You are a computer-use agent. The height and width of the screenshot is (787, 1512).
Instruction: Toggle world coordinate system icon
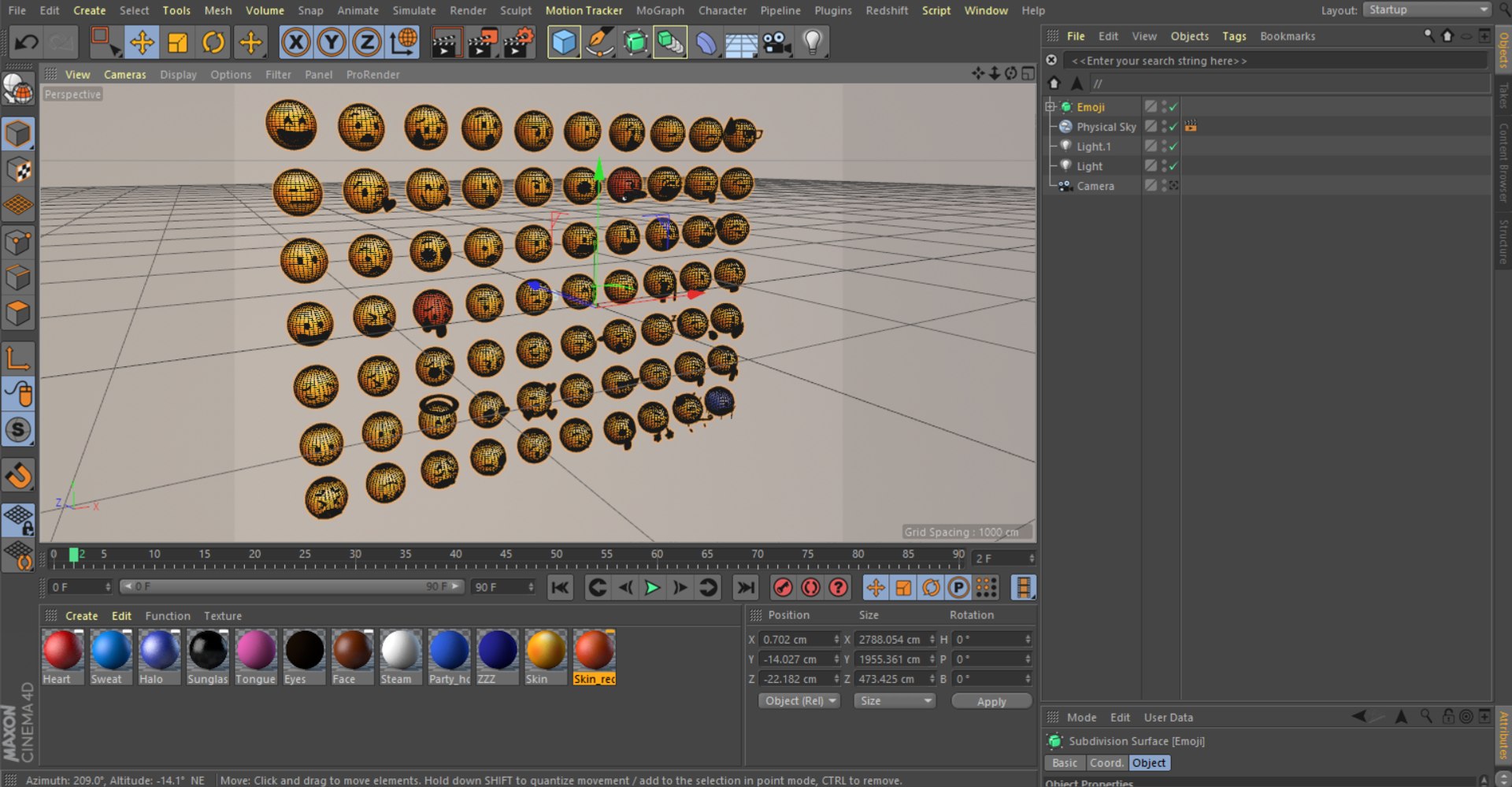click(x=403, y=43)
